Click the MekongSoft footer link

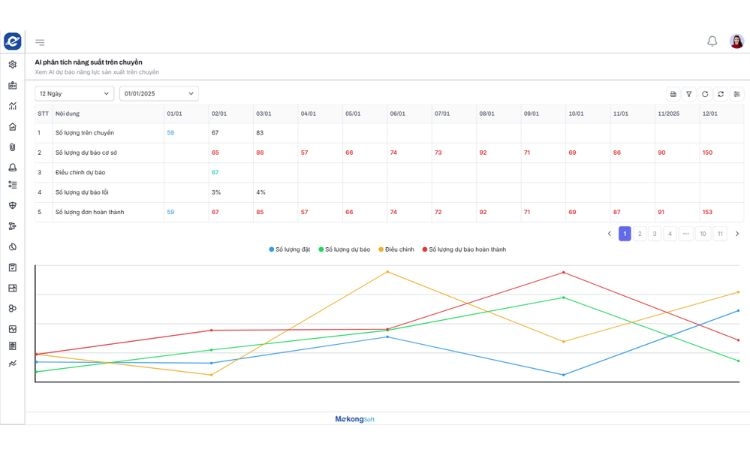point(355,419)
